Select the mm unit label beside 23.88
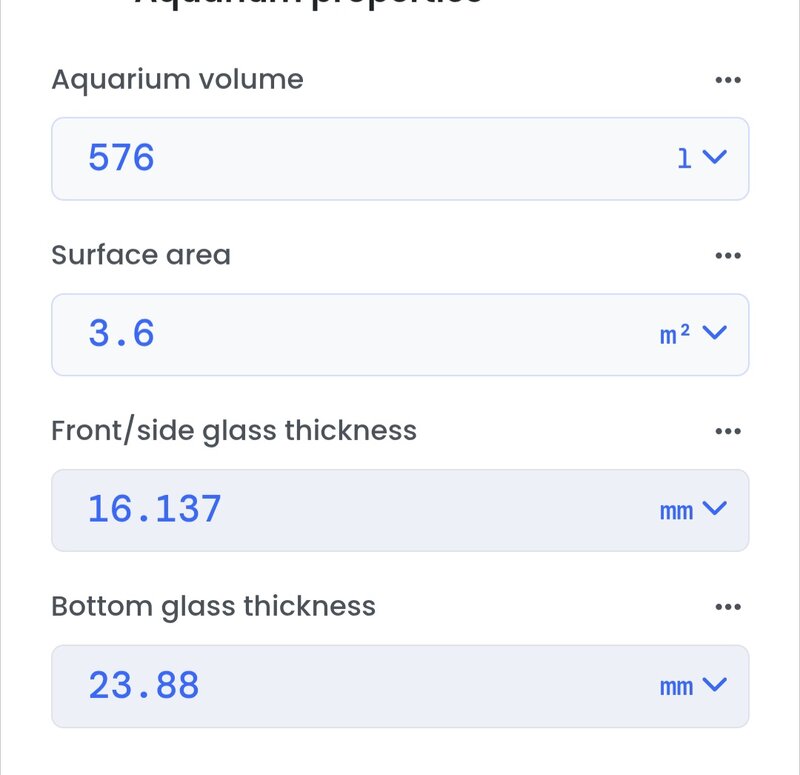 click(x=676, y=687)
